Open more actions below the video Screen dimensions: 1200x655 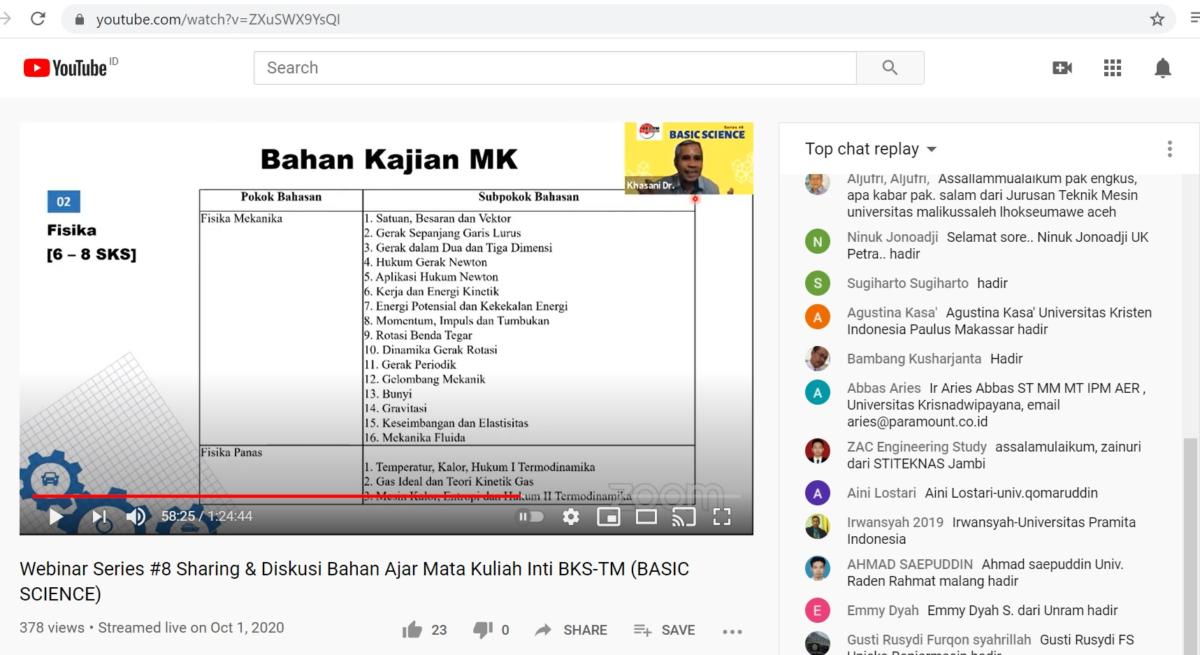[x=732, y=631]
